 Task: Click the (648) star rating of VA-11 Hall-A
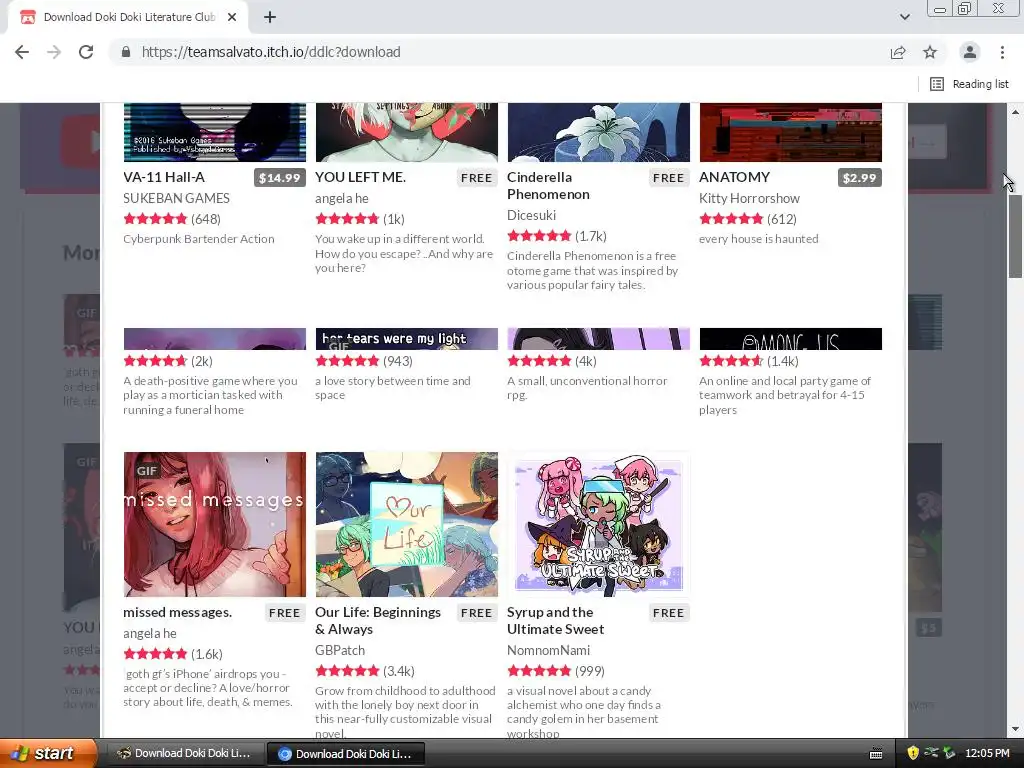click(172, 219)
